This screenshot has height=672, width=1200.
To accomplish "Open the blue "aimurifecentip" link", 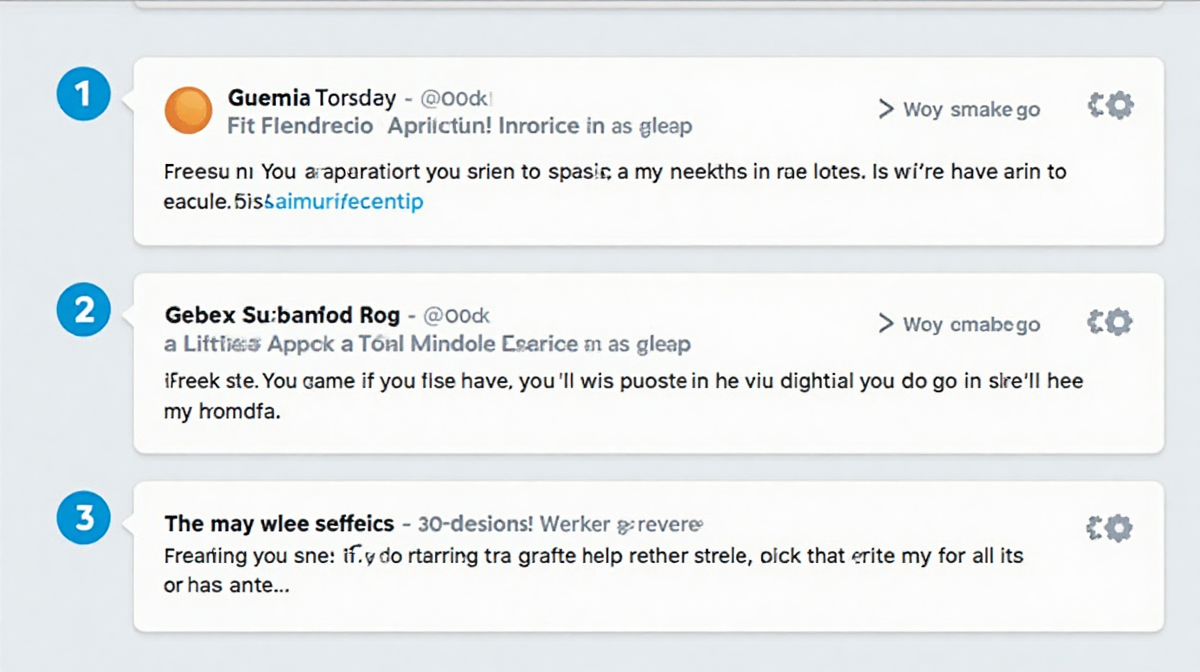I will tap(342, 202).
